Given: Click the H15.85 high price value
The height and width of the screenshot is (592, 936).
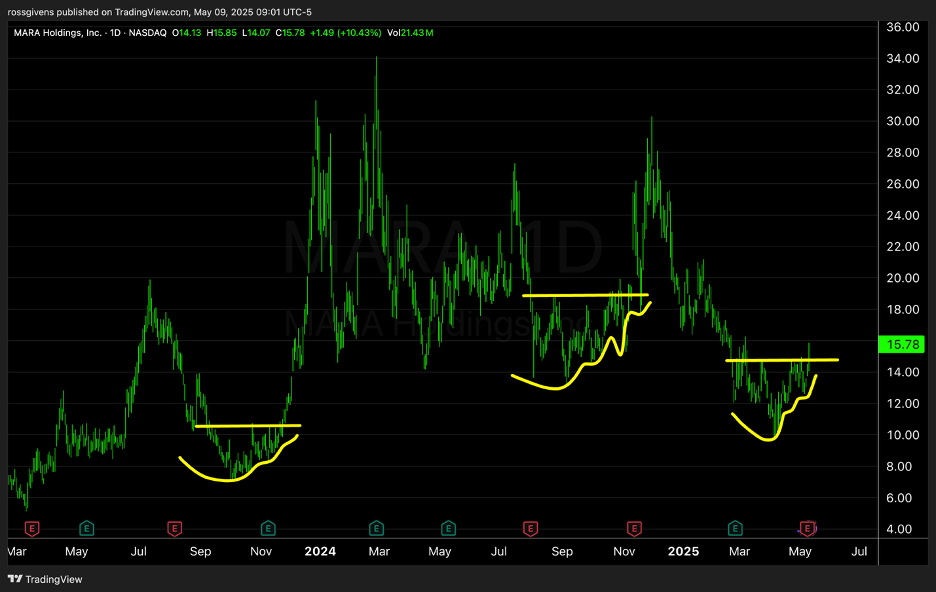Looking at the screenshot, I should click(x=221, y=33).
